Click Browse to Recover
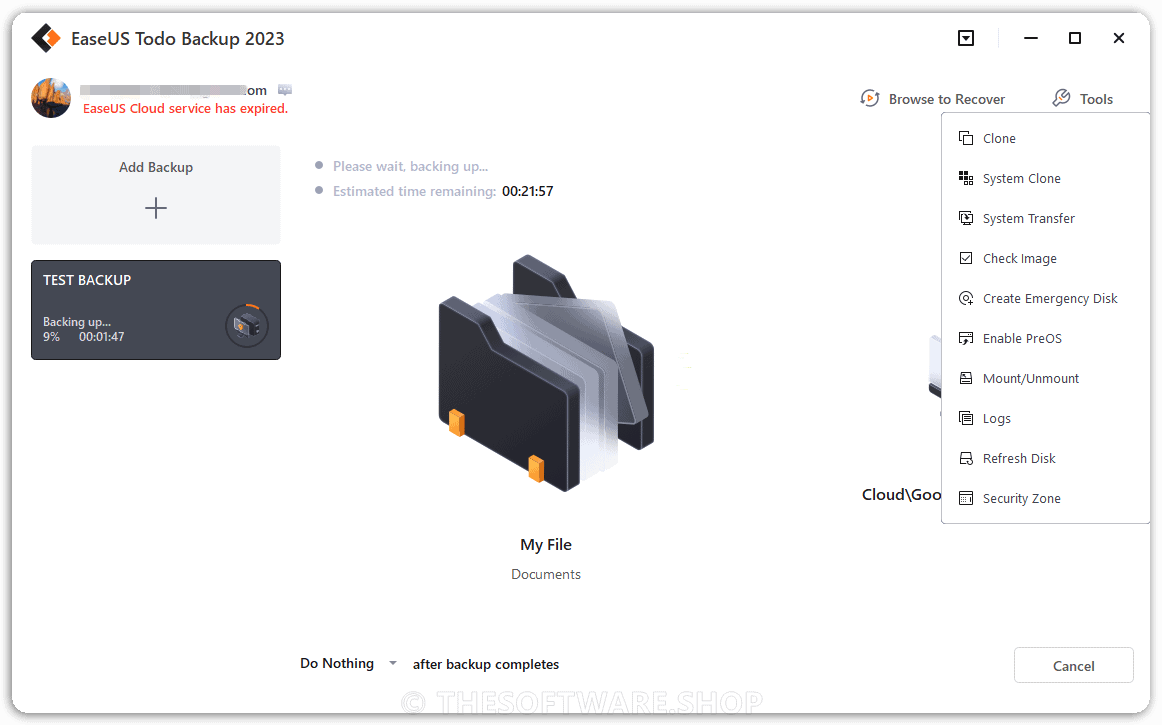 click(x=932, y=99)
